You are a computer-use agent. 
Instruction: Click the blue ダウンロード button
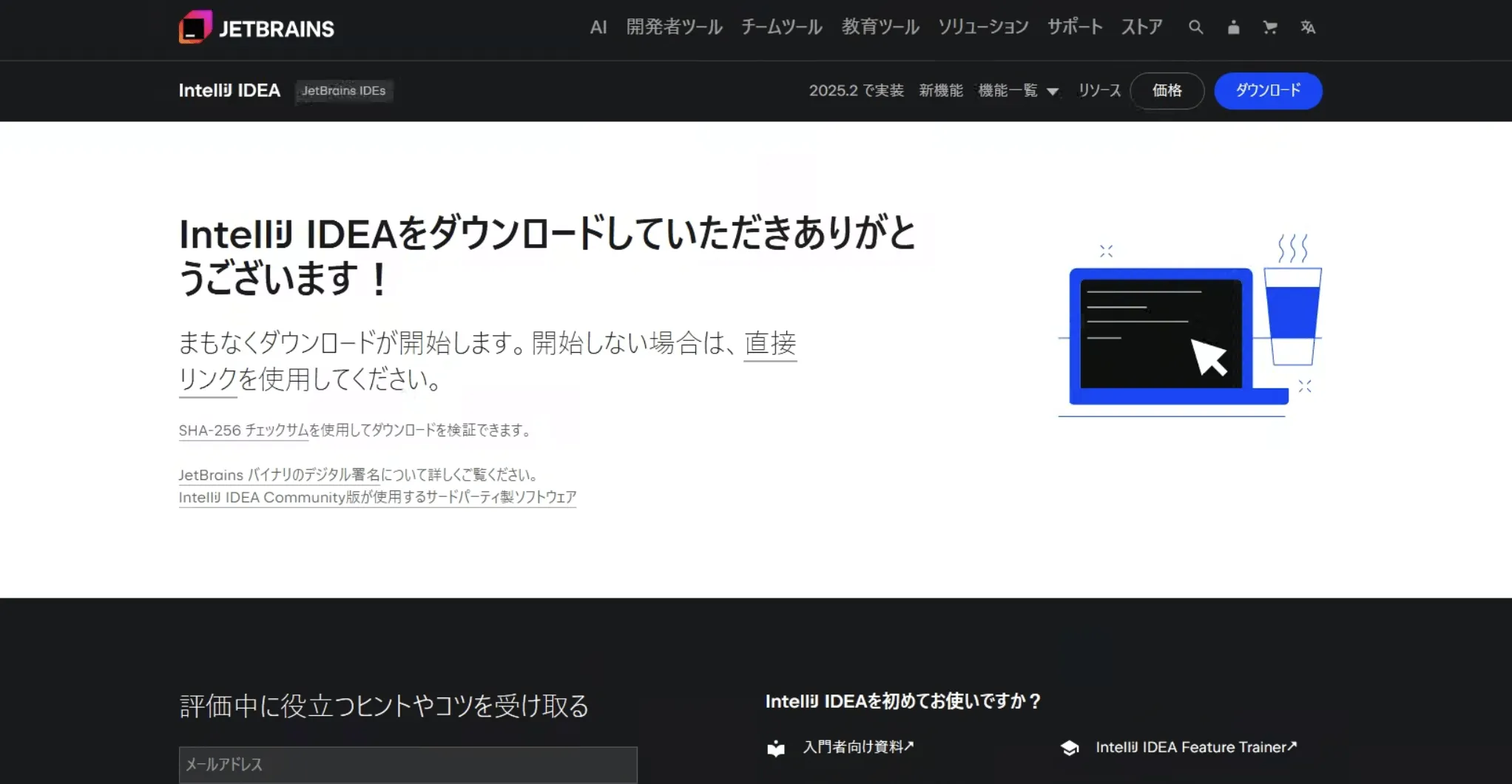[x=1268, y=91]
